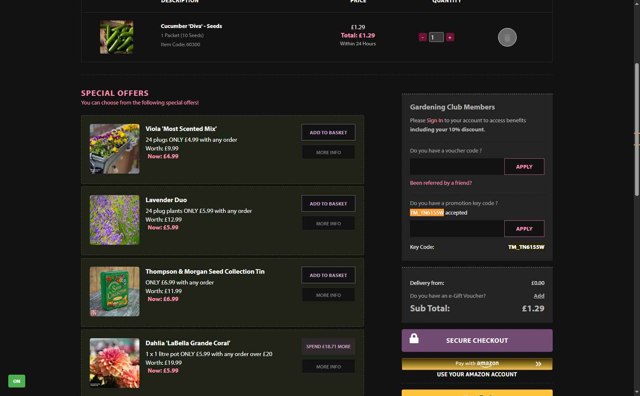The height and width of the screenshot is (396, 640).
Task: Add Lavender Duo to basket
Action: 328,204
